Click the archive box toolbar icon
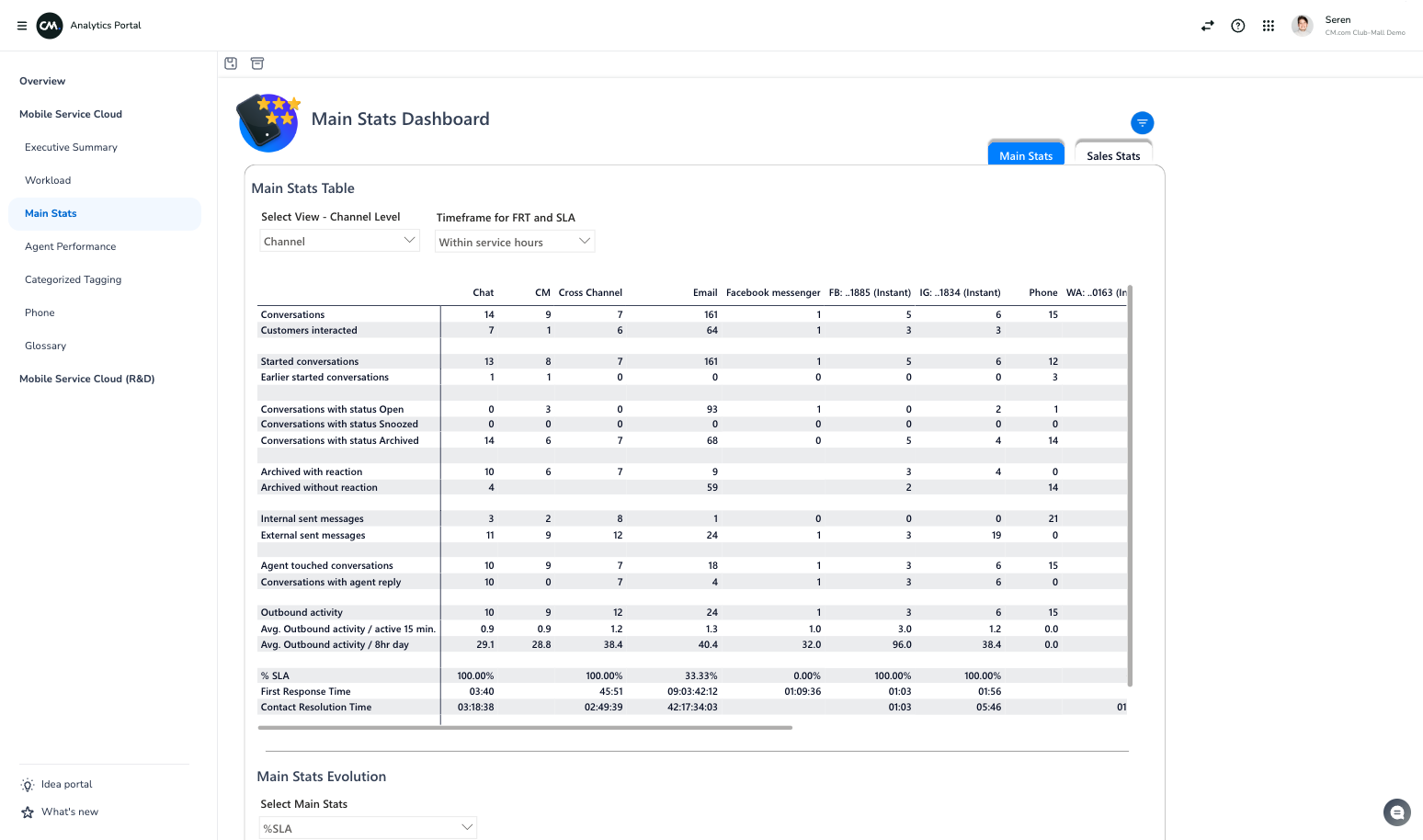This screenshot has width=1423, height=840. [x=257, y=63]
